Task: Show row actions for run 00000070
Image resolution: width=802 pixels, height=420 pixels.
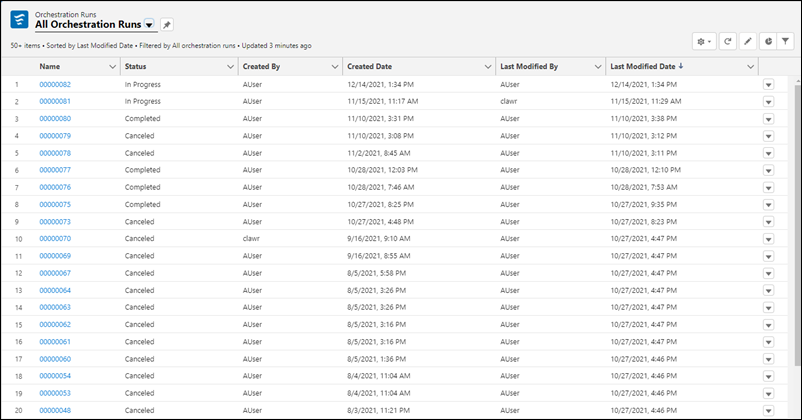Action: 768,239
